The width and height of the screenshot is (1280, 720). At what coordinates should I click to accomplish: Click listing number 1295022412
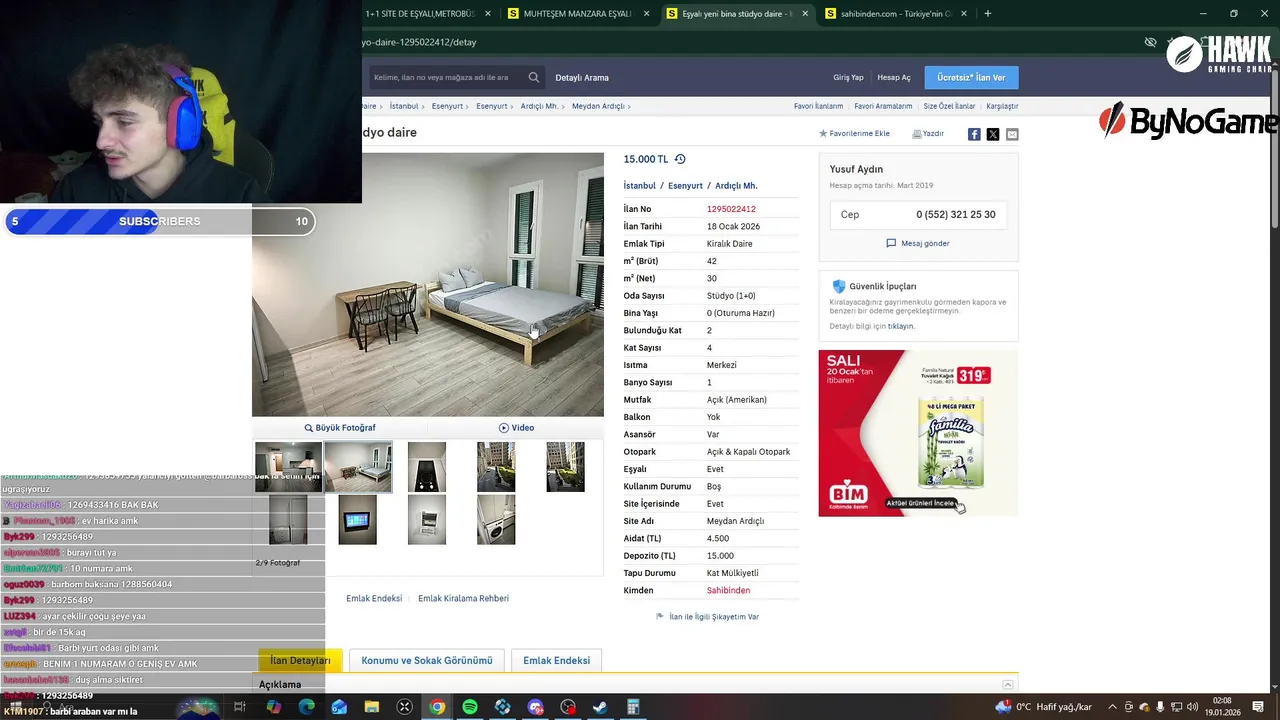click(731, 209)
